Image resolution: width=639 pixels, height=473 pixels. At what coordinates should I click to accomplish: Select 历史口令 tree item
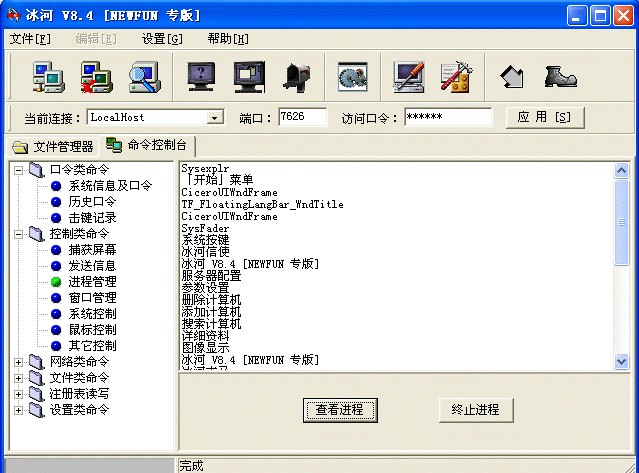pyautogui.click(x=92, y=202)
